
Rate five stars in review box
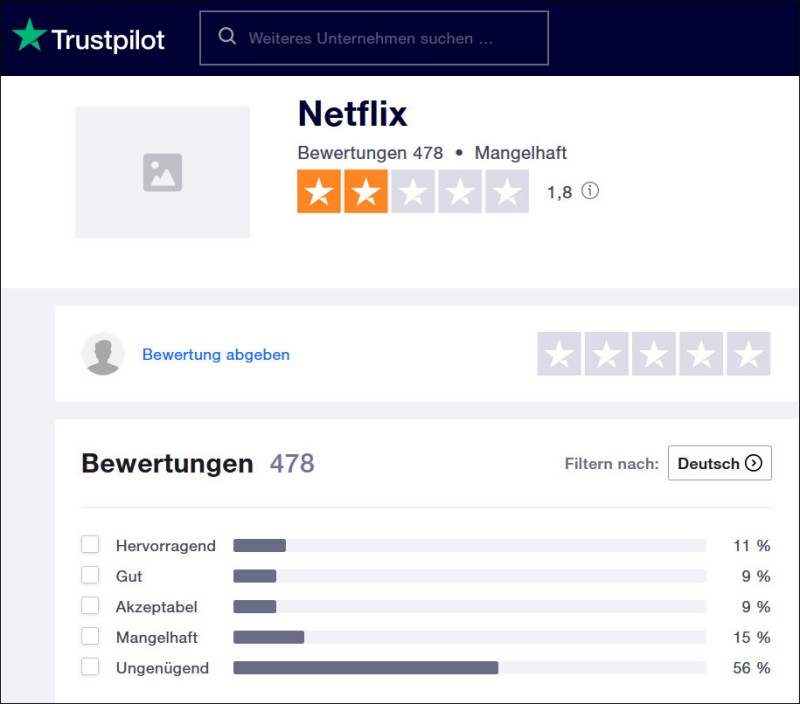coord(748,354)
